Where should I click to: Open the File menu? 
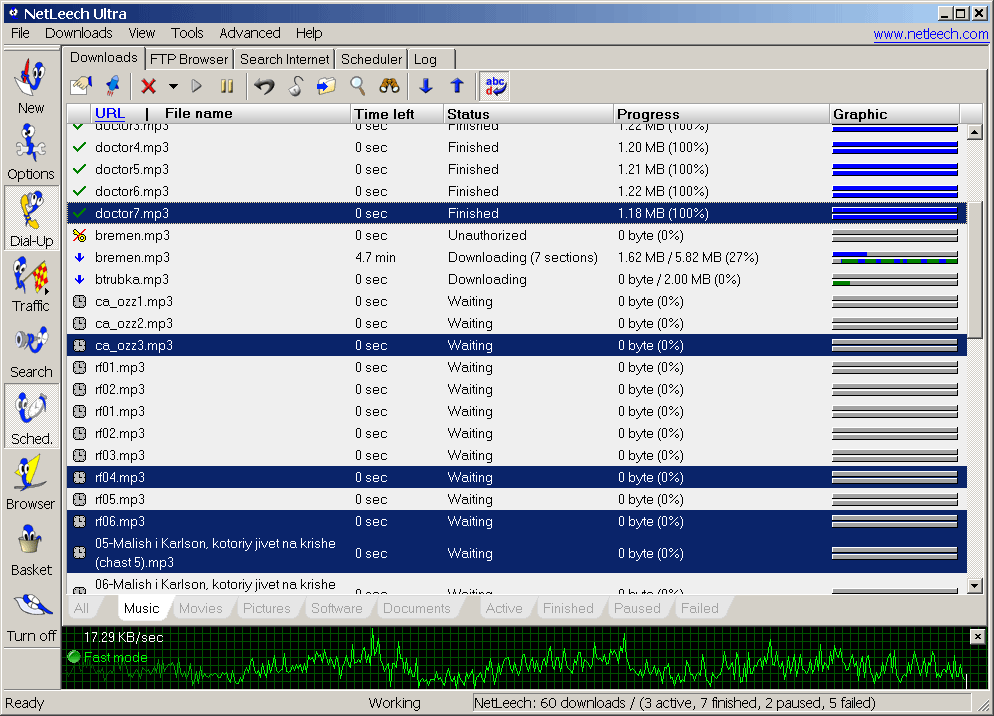[20, 33]
